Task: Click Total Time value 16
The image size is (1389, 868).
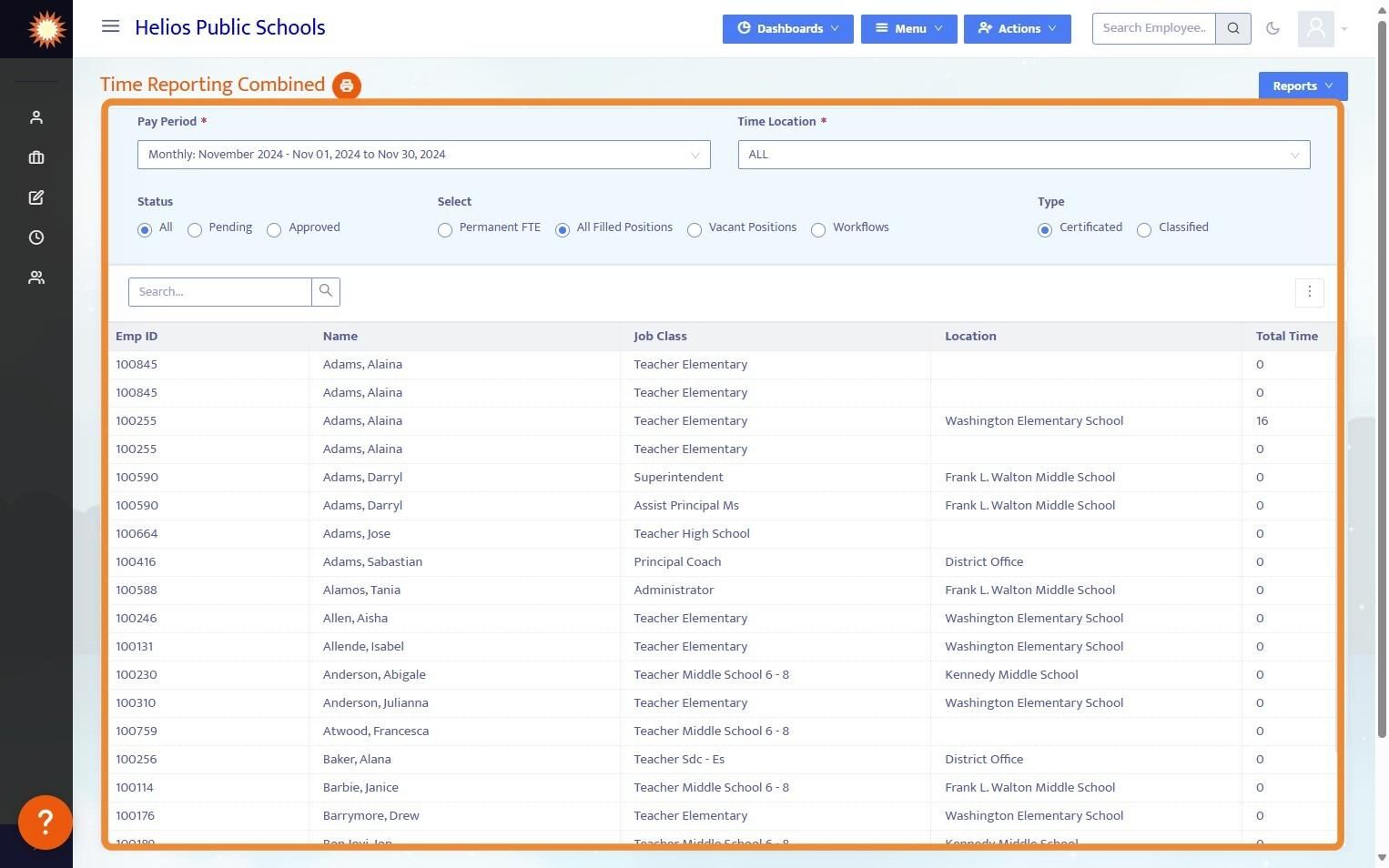Action: tap(1262, 421)
